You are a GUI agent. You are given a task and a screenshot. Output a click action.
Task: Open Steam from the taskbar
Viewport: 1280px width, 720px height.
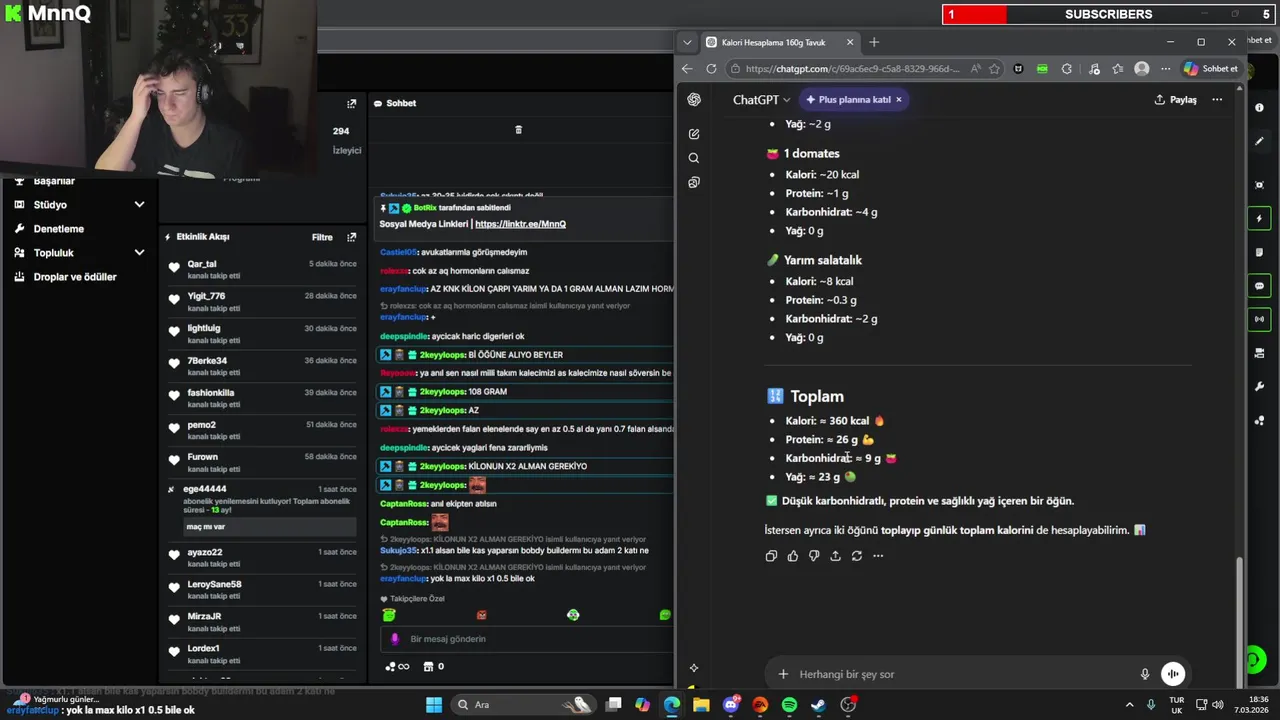tap(818, 705)
